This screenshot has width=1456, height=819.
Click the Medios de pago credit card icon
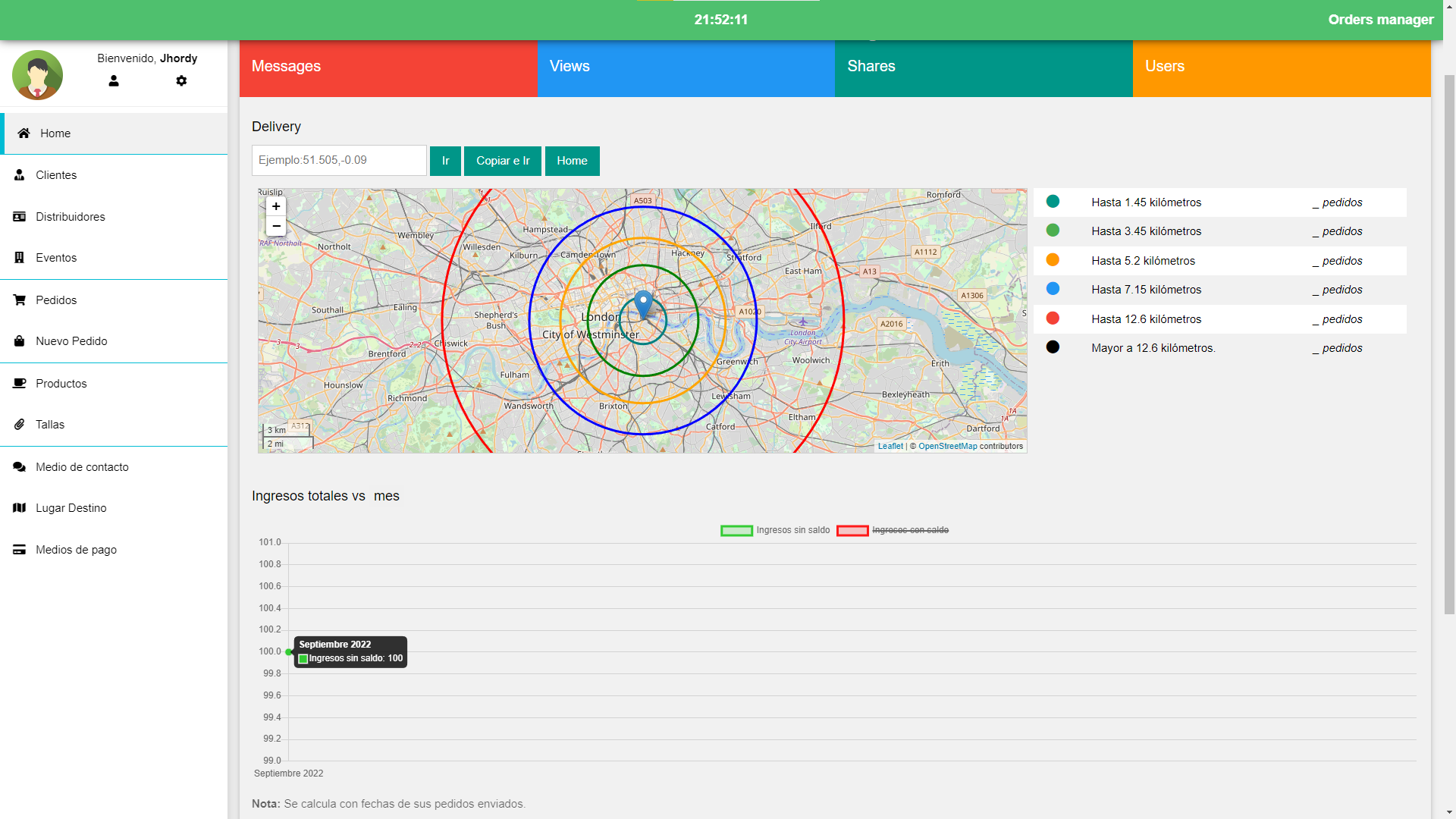[20, 549]
